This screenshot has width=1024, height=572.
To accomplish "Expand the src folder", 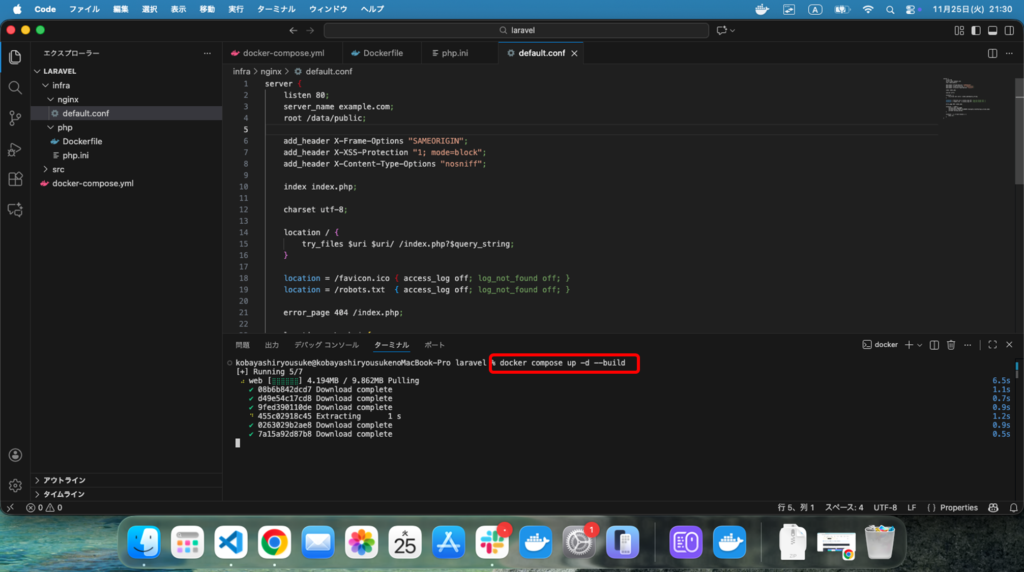I will [58, 169].
